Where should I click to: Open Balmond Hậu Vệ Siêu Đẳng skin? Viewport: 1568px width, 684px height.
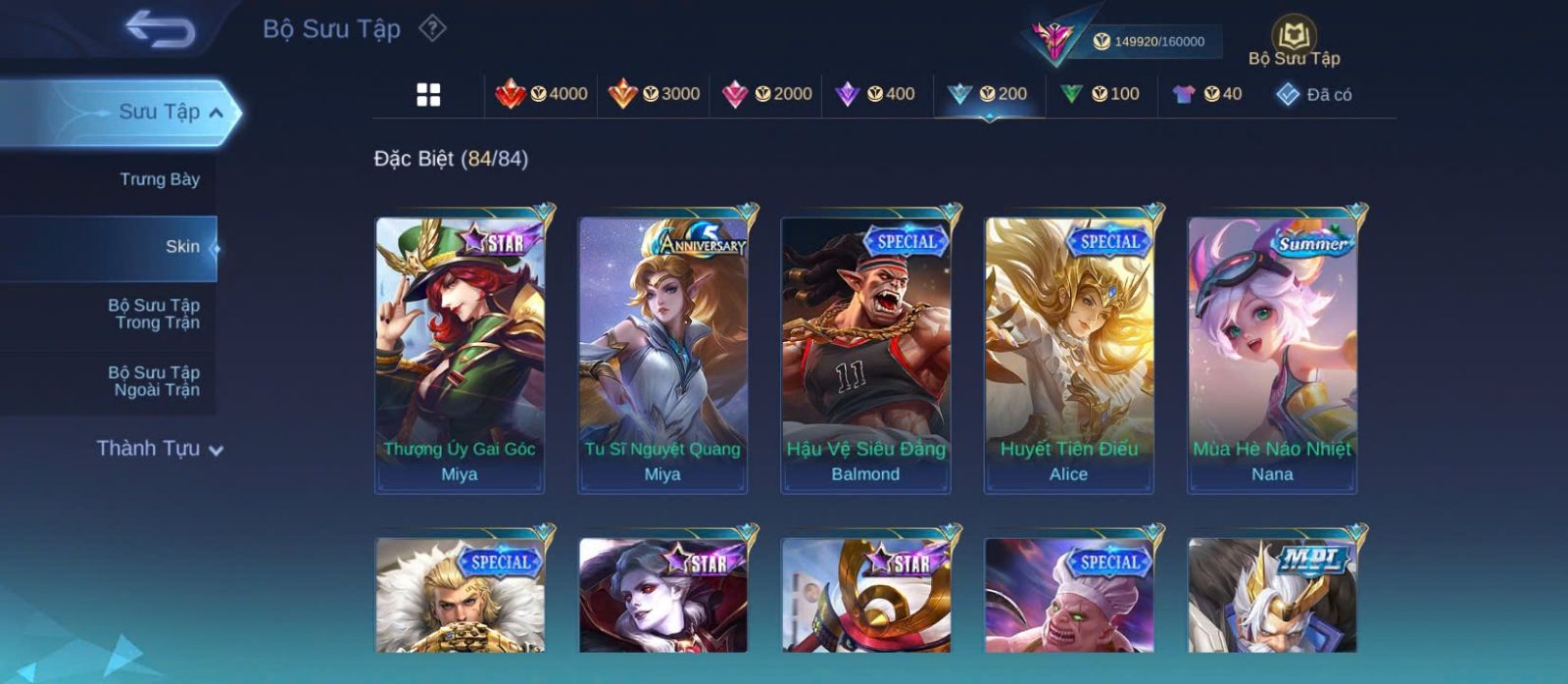[x=865, y=355]
